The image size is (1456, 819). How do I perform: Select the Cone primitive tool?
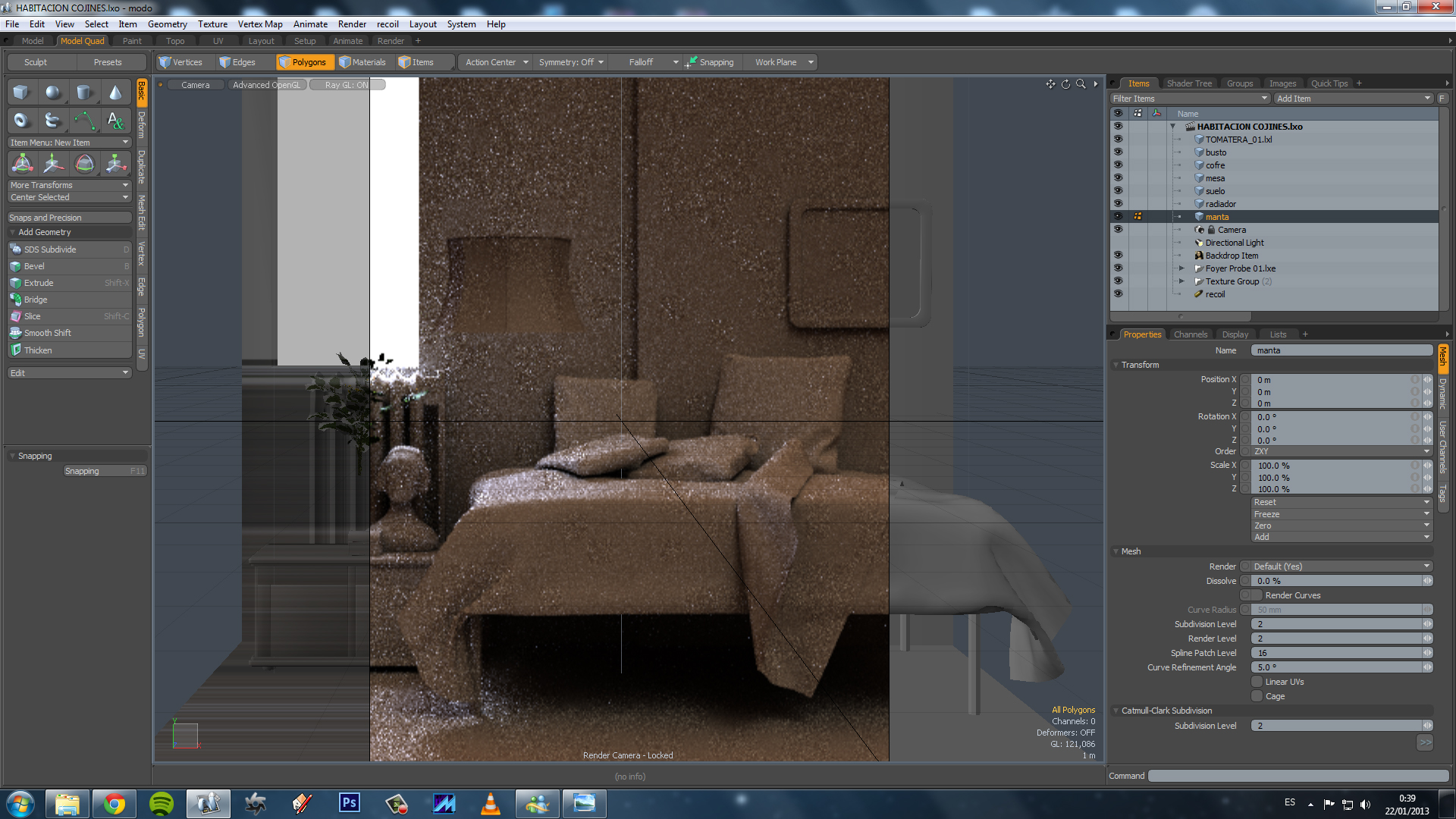pos(115,93)
